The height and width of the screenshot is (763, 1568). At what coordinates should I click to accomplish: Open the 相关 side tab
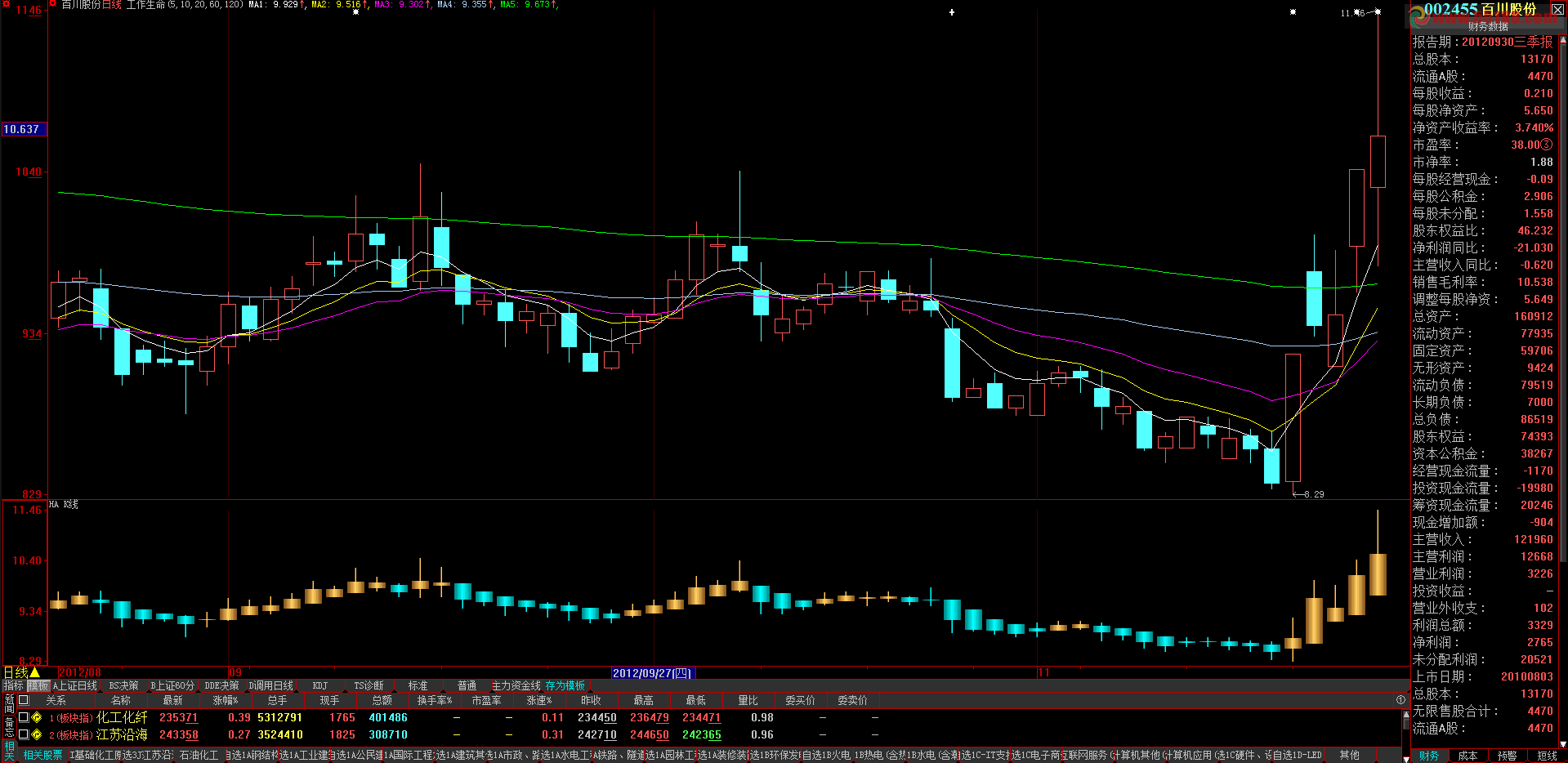9,750
